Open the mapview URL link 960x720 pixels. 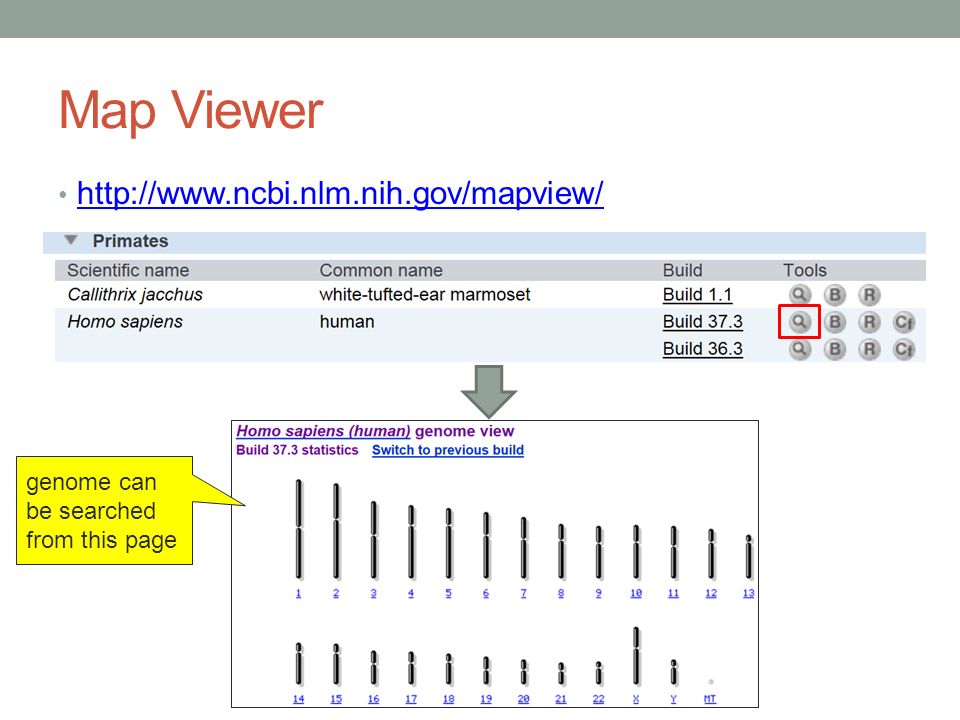pyautogui.click(x=340, y=193)
